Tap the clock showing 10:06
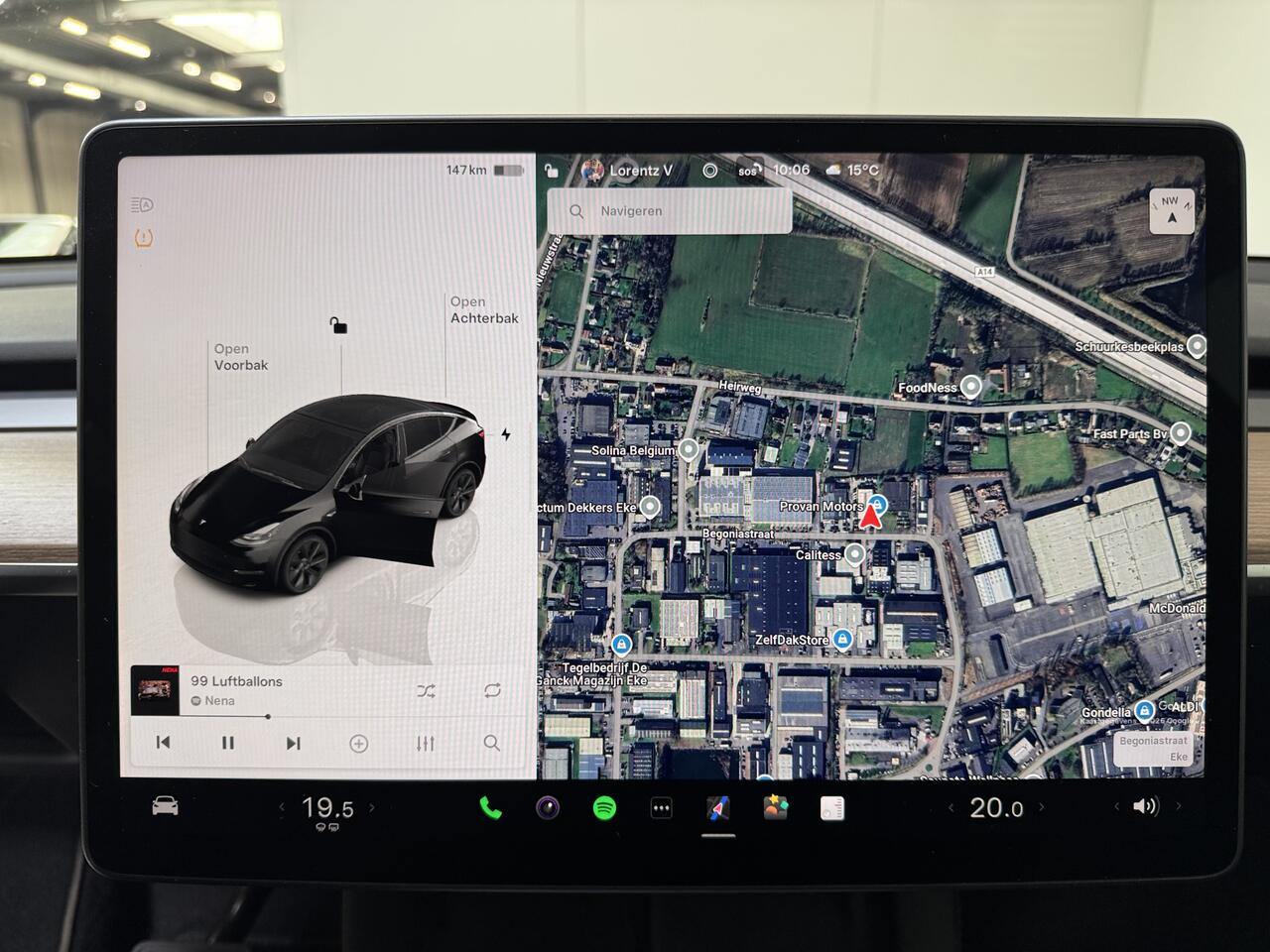Viewport: 1270px width, 952px height. tap(791, 170)
